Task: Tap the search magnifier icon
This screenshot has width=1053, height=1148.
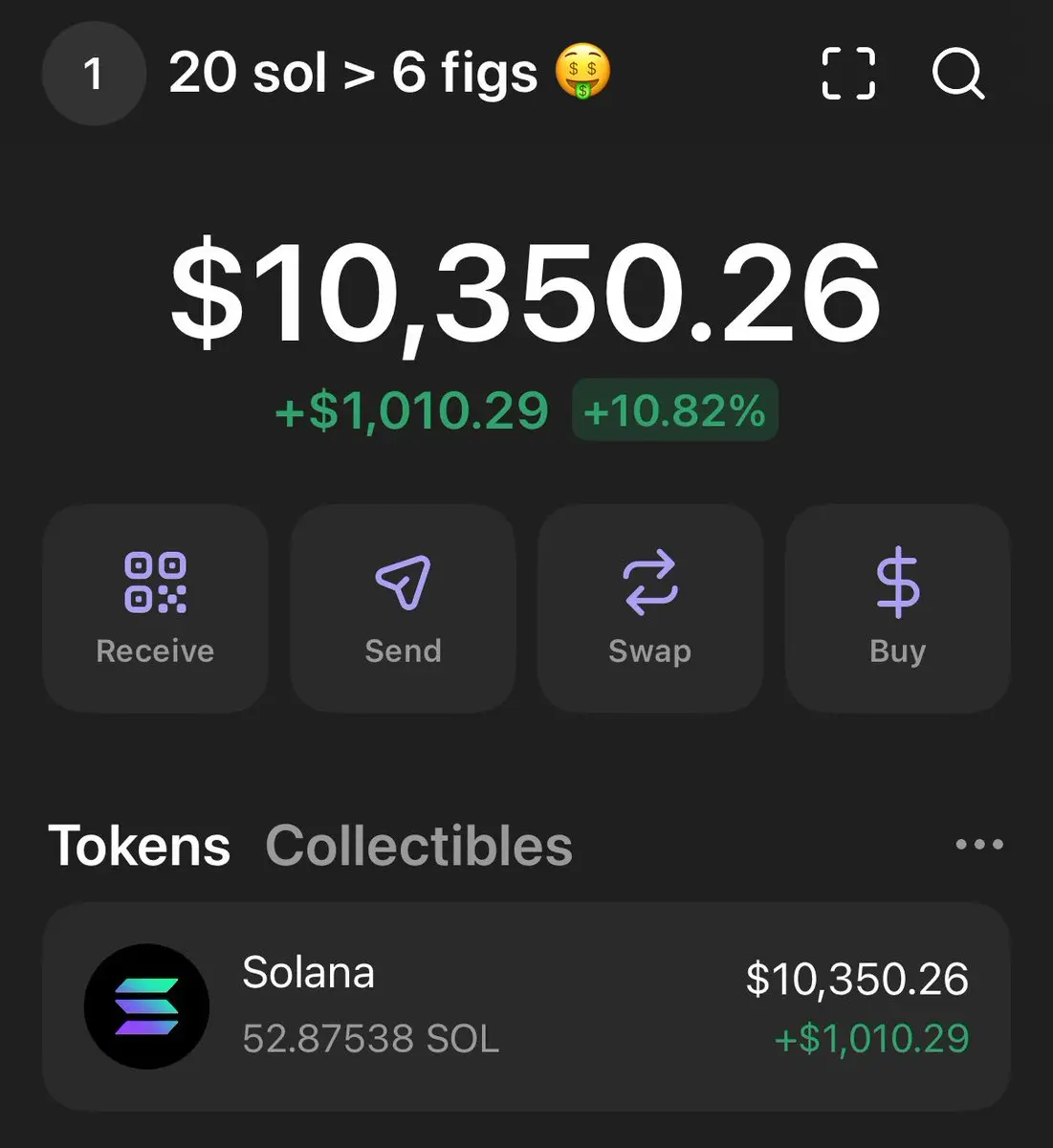Action: [958, 74]
